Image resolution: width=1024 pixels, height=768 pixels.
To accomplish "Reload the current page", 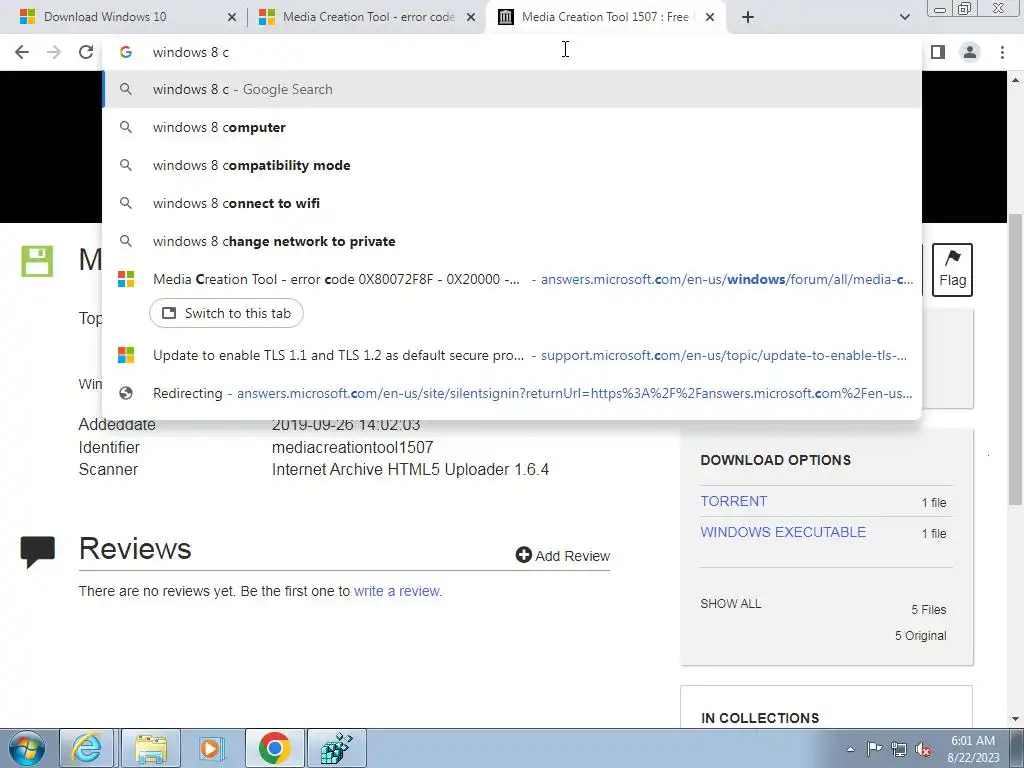I will tap(86, 52).
